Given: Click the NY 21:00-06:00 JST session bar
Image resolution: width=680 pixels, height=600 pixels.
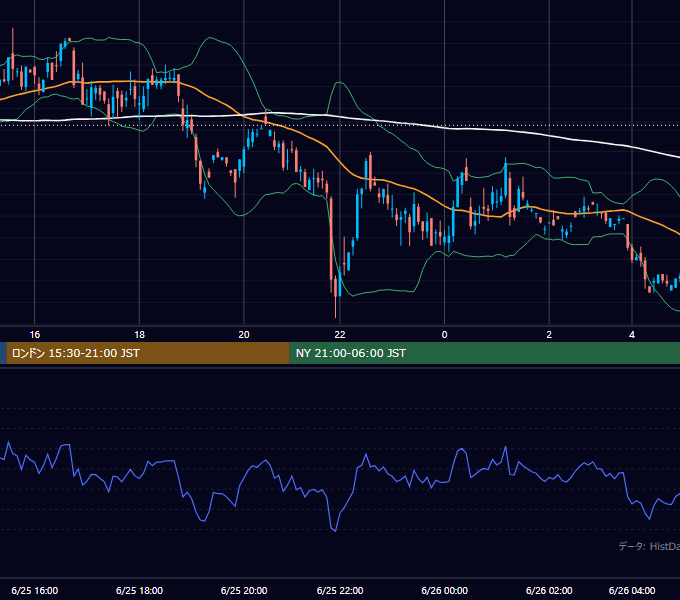Looking at the screenshot, I should [x=484, y=353].
